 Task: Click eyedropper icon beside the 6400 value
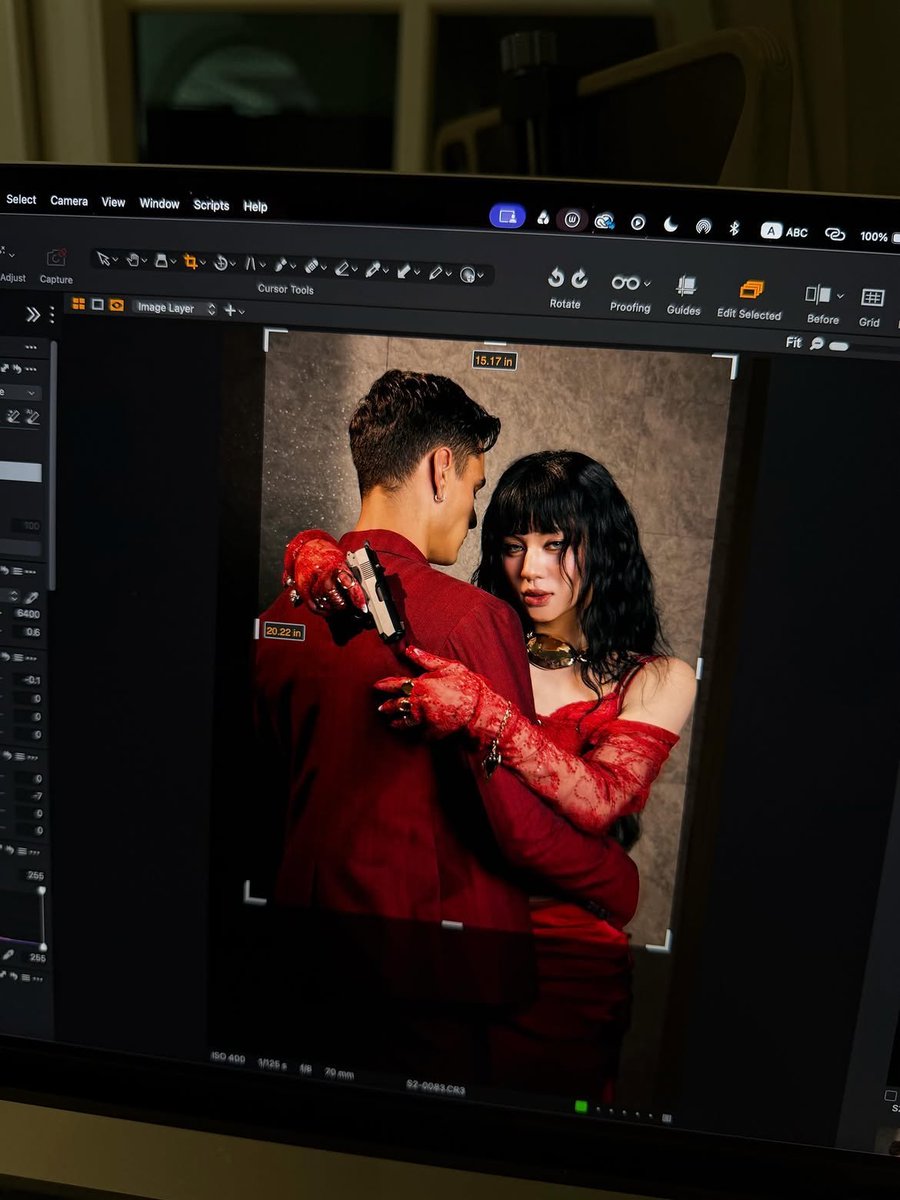32,596
